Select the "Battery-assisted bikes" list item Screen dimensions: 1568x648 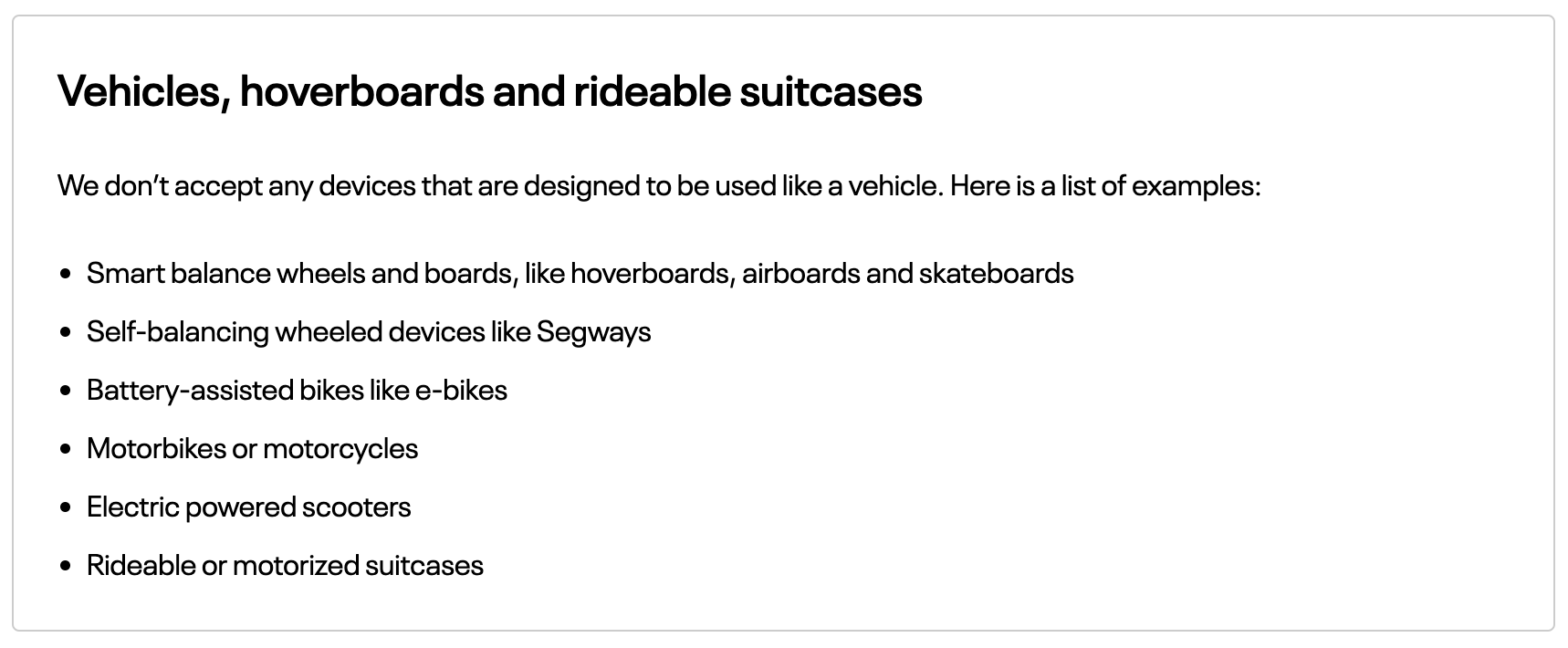297,391
